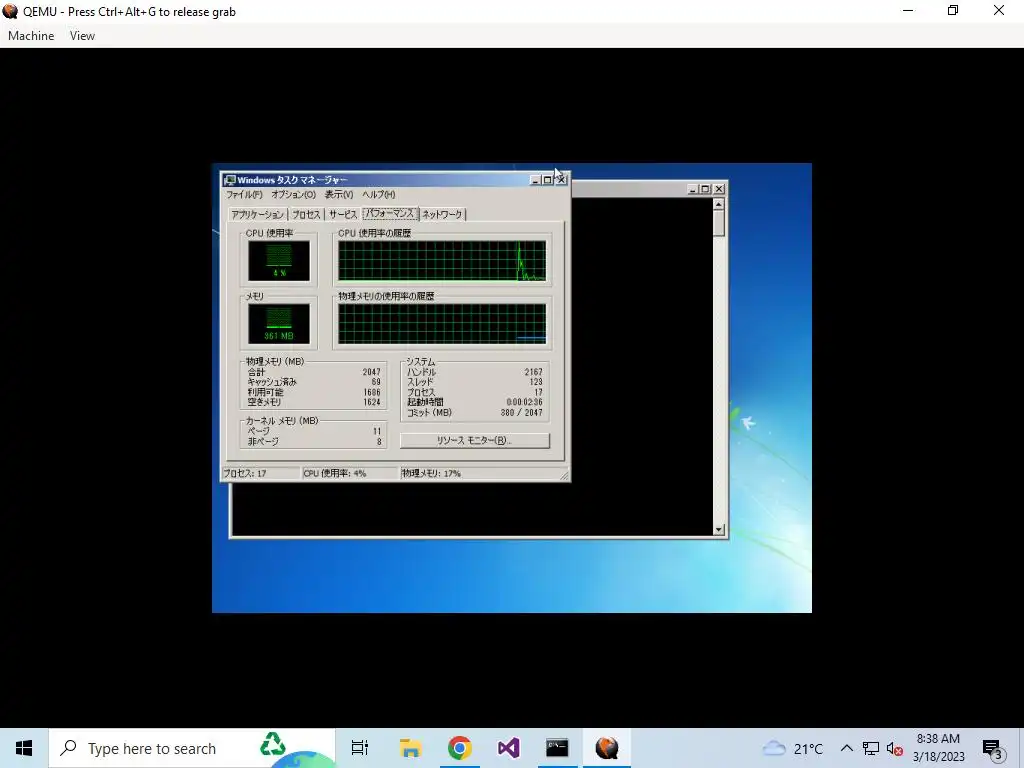Click the リソース モニター(R) button
This screenshot has width=1024, height=768.
pos(475,441)
